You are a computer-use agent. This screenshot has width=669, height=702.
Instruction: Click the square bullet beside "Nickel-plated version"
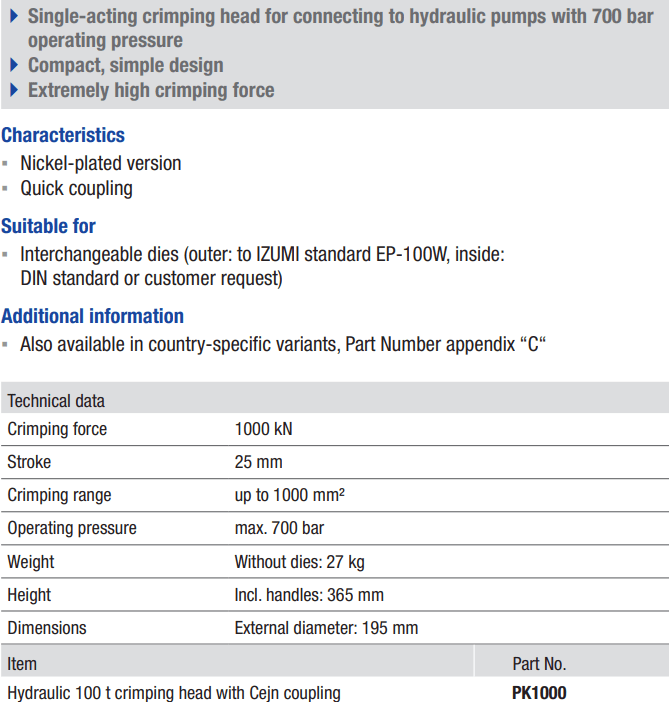pos(6,163)
